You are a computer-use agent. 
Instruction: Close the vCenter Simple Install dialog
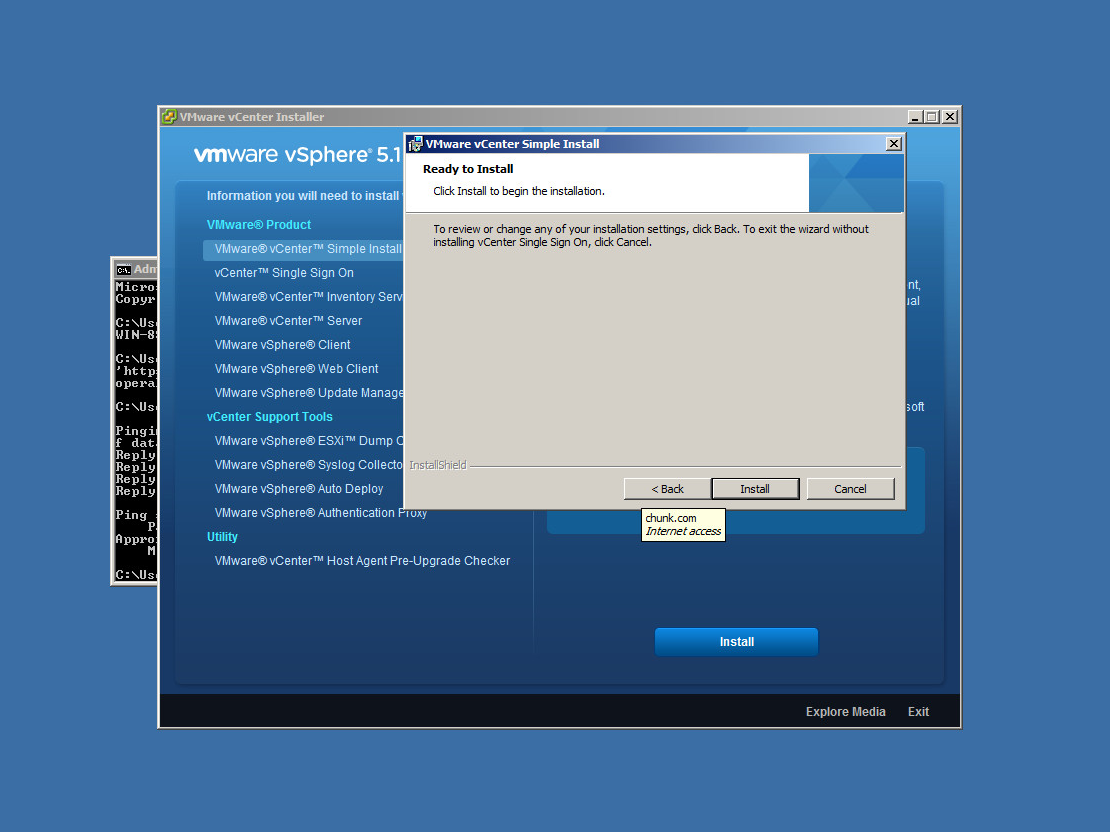[x=893, y=144]
